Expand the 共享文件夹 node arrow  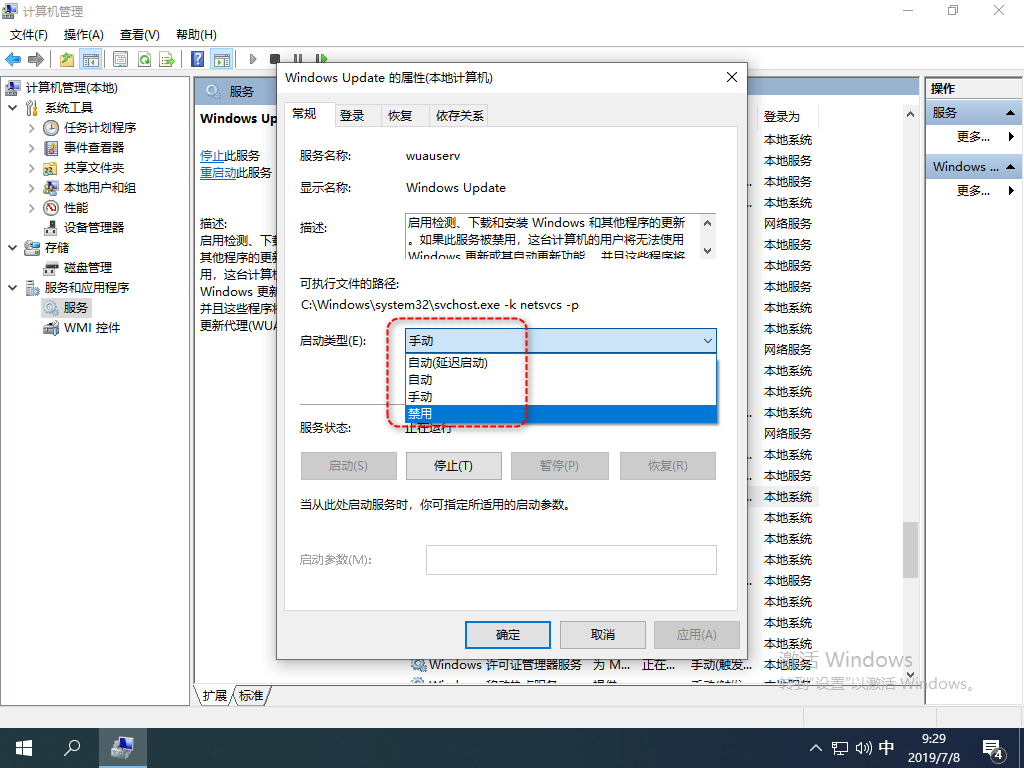(x=31, y=168)
